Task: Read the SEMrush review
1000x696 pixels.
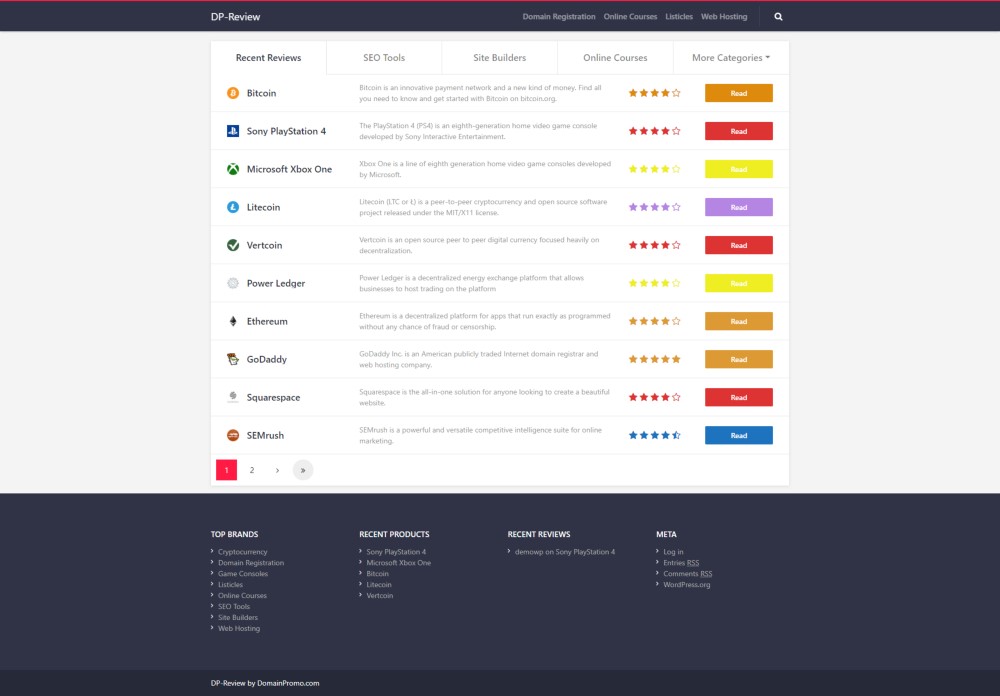Action: 739,435
